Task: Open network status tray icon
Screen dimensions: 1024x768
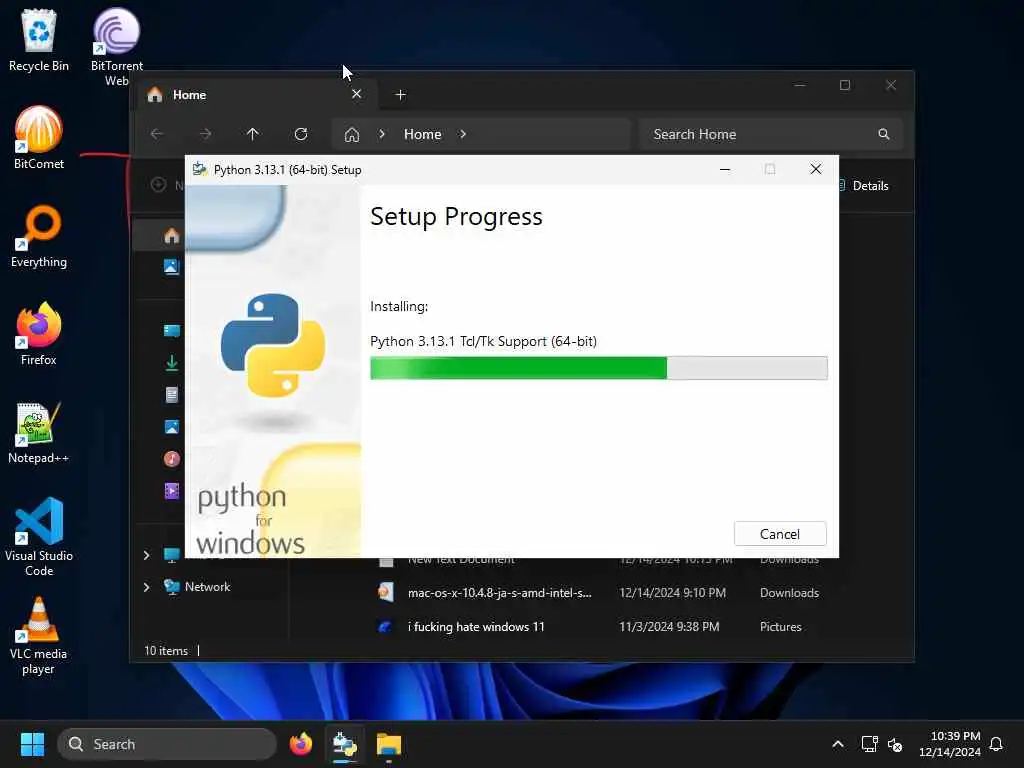Action: [x=869, y=744]
